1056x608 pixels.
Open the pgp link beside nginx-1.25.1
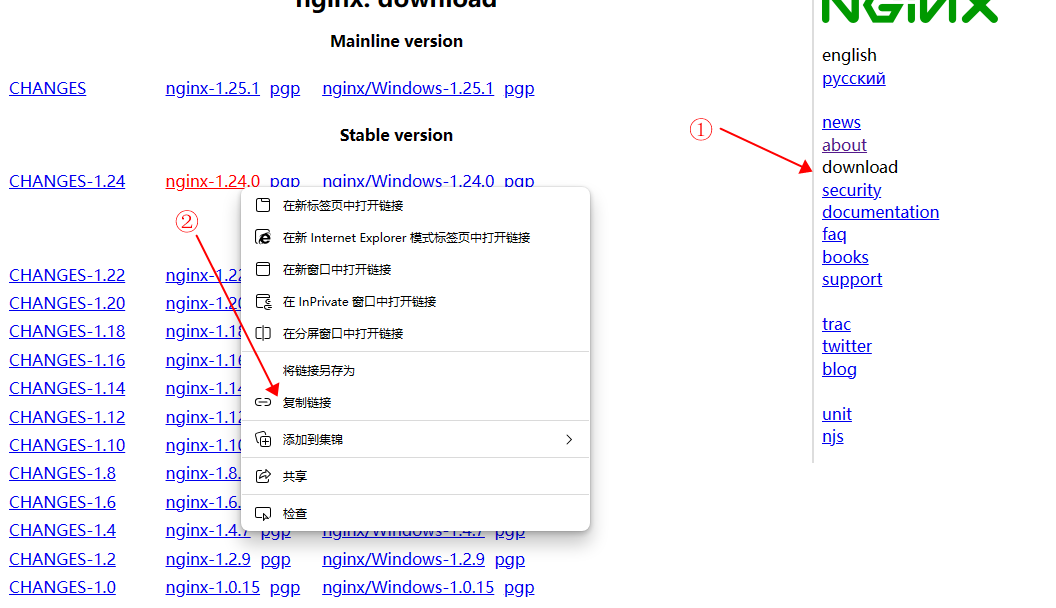pyautogui.click(x=285, y=88)
